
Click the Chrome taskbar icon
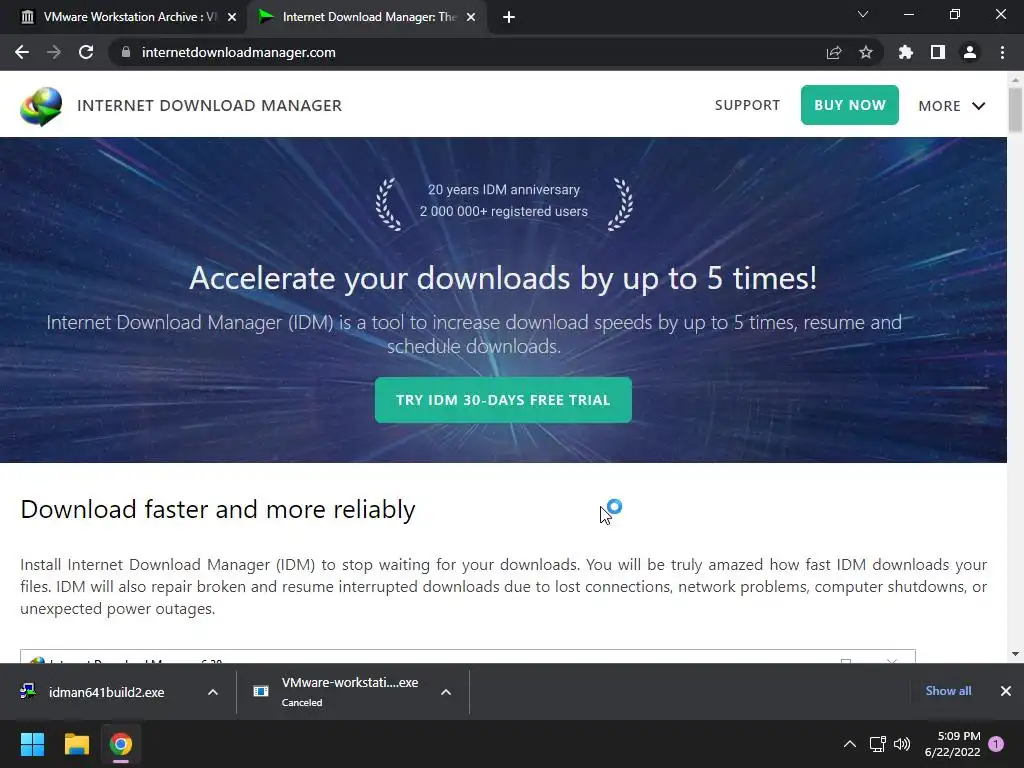point(121,744)
